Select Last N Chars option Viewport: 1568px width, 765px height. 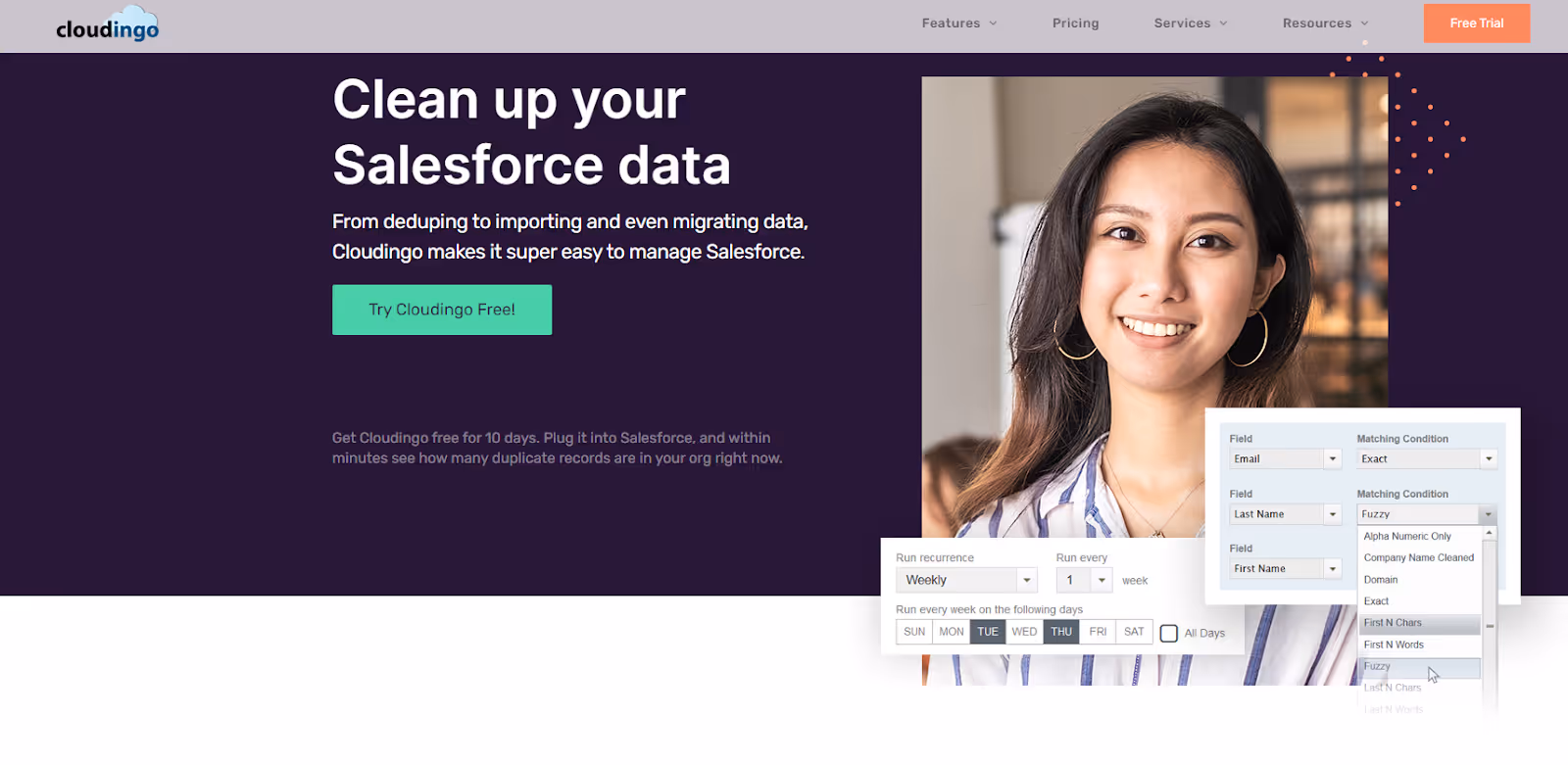point(1419,688)
